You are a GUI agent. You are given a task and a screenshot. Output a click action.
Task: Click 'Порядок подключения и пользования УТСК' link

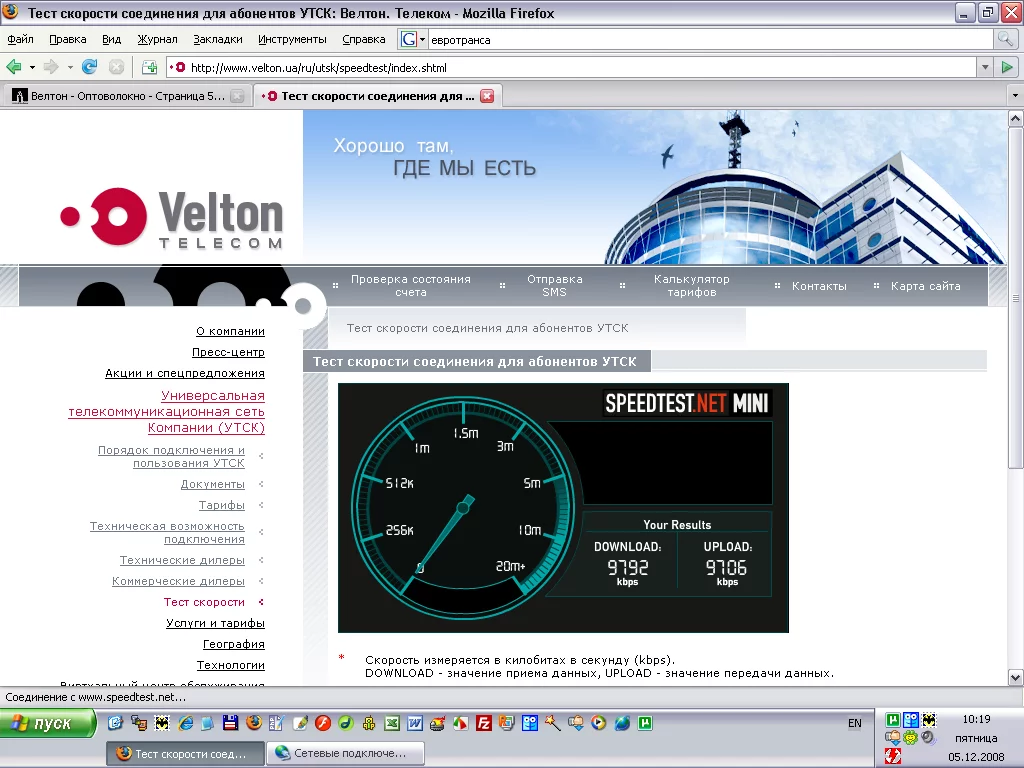[171, 456]
